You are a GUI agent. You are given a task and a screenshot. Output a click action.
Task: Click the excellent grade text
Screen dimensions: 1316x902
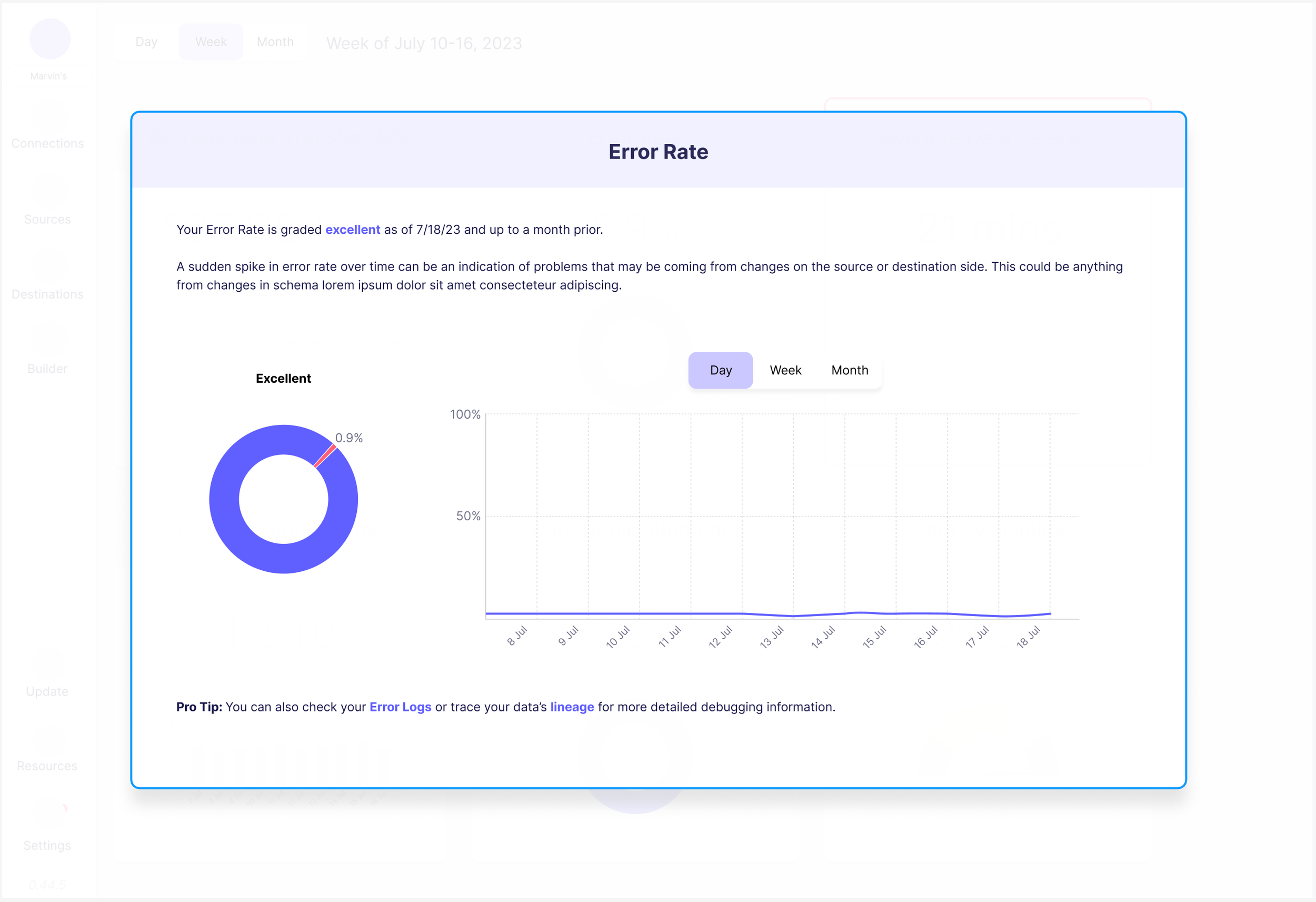tap(352, 230)
